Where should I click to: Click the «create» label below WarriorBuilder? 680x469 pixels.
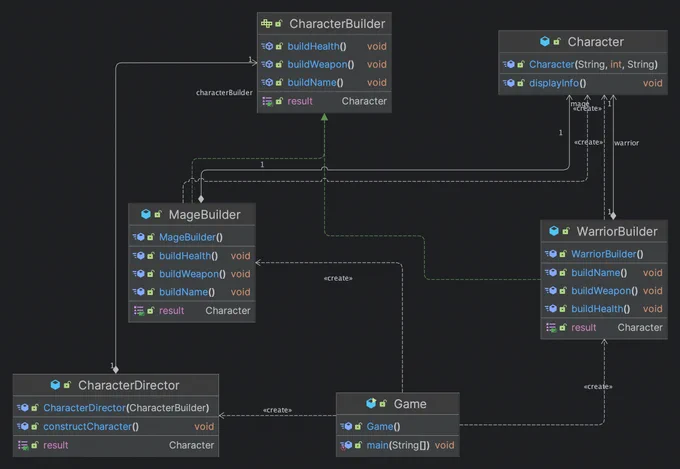(598, 387)
